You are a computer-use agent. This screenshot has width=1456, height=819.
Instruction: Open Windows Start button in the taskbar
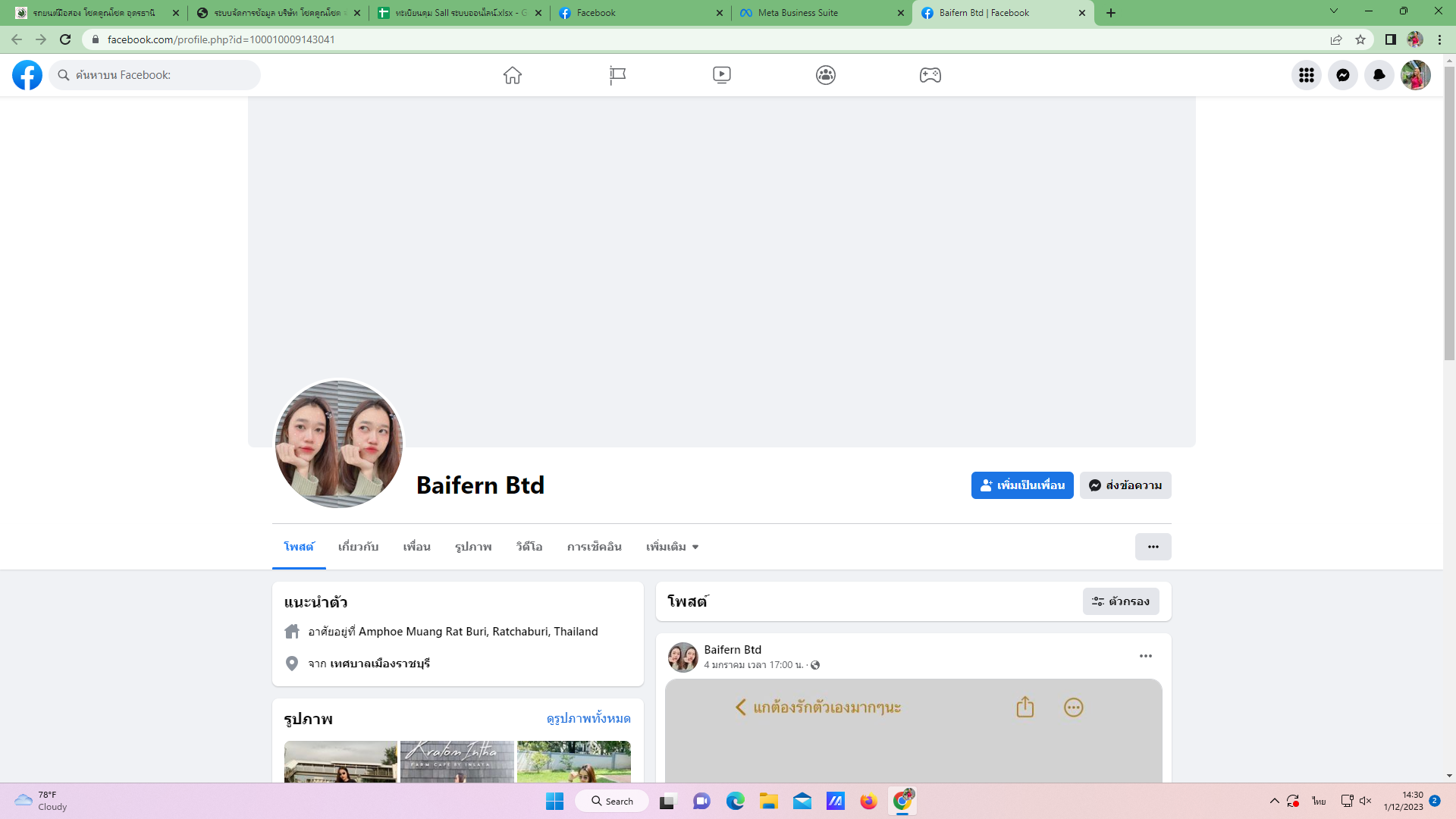[x=554, y=801]
